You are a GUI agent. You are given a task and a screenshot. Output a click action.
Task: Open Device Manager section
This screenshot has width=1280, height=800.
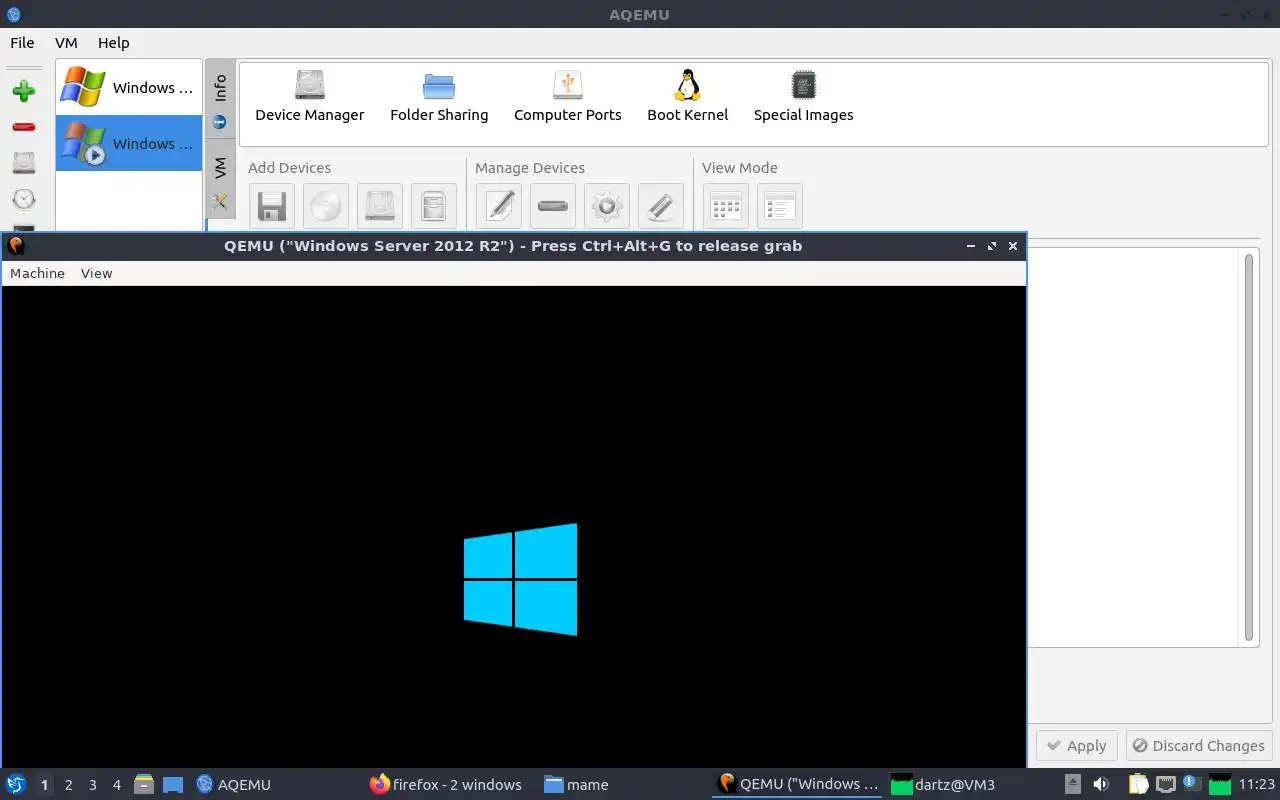pos(310,97)
